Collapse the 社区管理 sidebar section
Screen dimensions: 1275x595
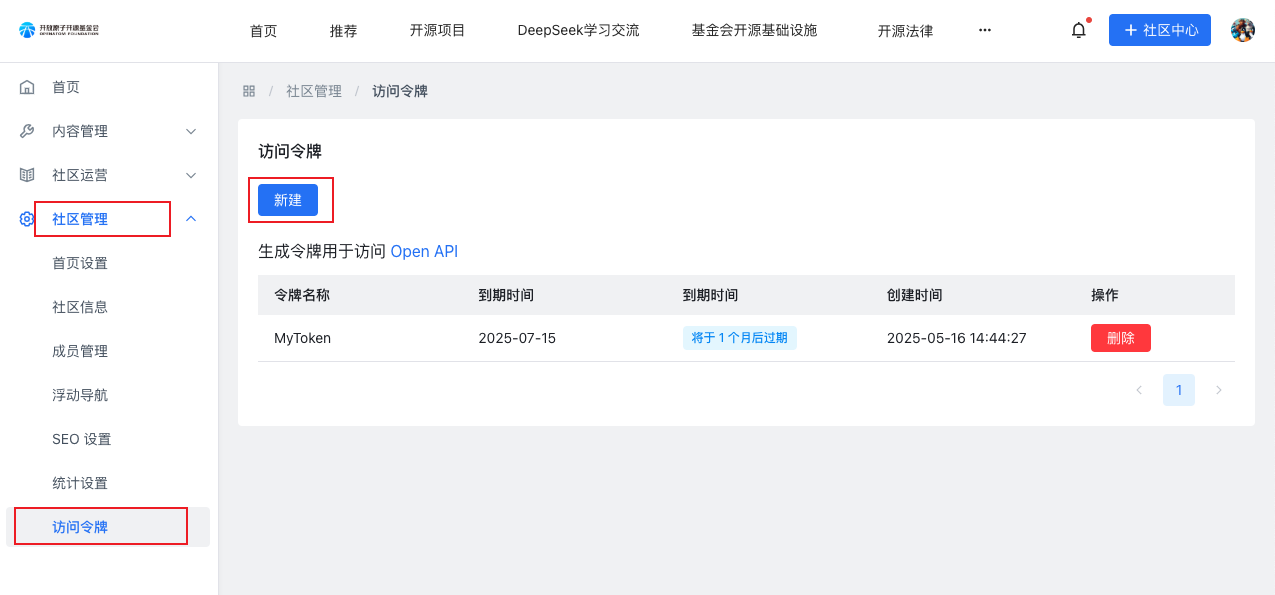click(x=191, y=219)
